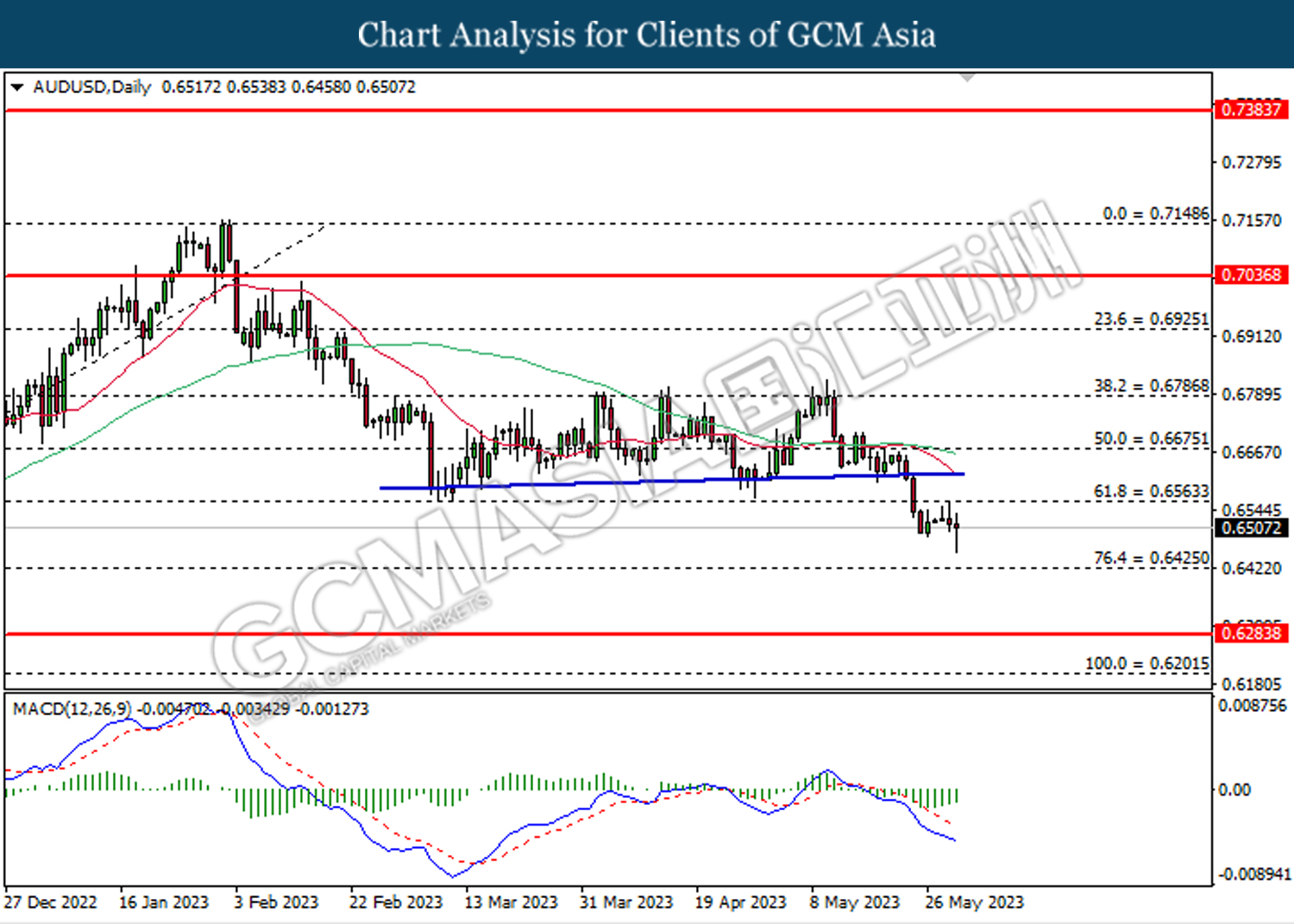Click the axis price 0.72795

tap(1252, 162)
